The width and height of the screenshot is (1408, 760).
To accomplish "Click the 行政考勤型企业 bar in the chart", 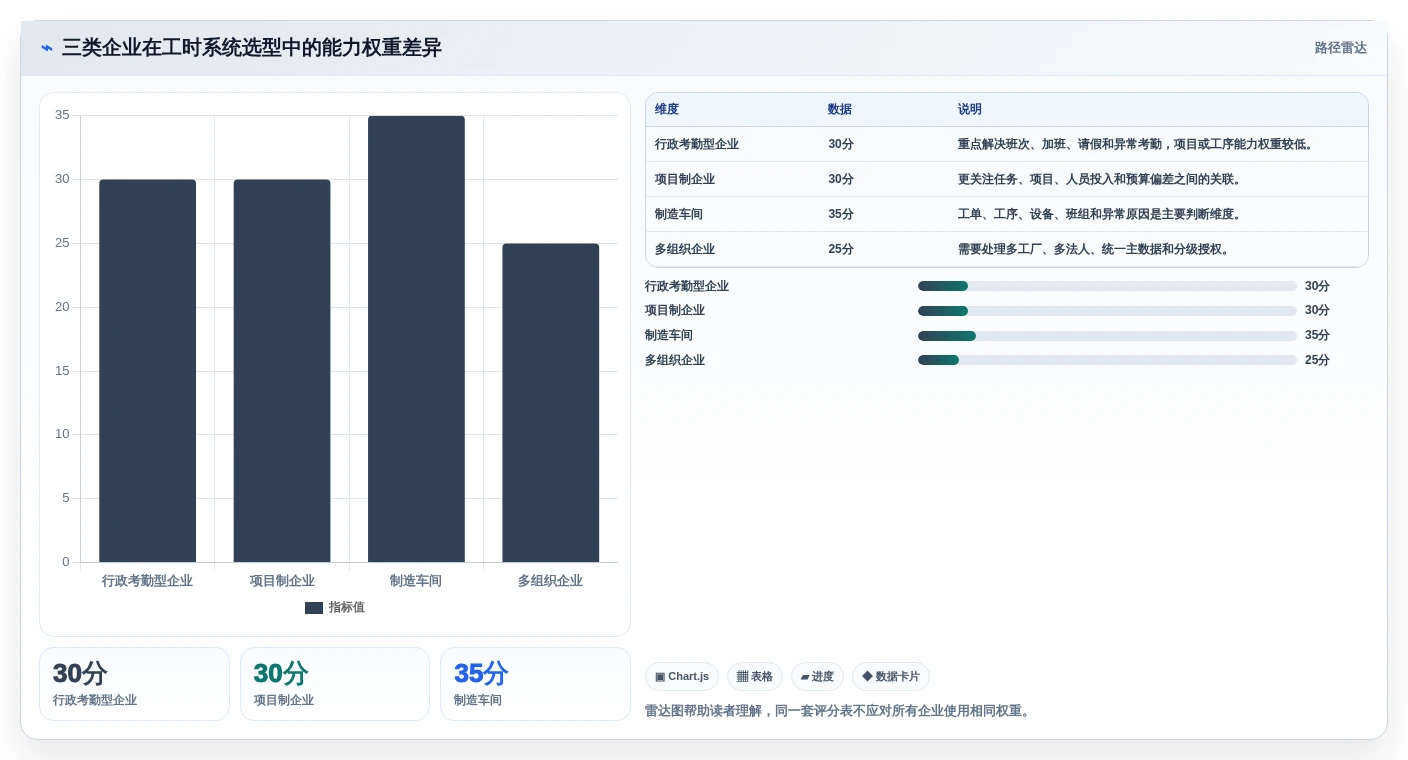I will coord(147,371).
